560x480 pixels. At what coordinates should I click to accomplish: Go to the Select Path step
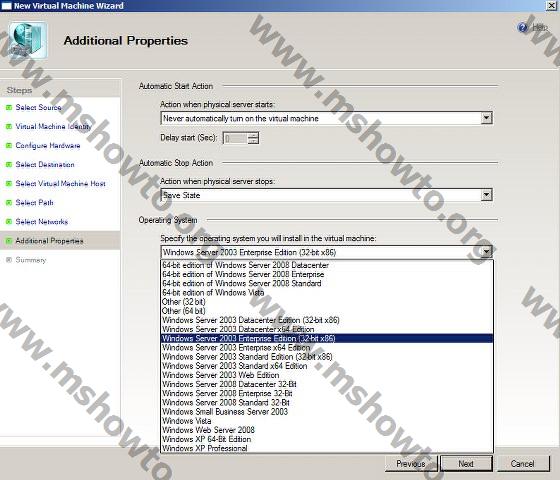point(34,202)
